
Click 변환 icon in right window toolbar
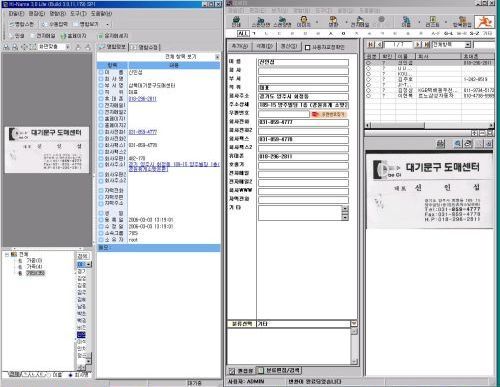click(x=333, y=22)
